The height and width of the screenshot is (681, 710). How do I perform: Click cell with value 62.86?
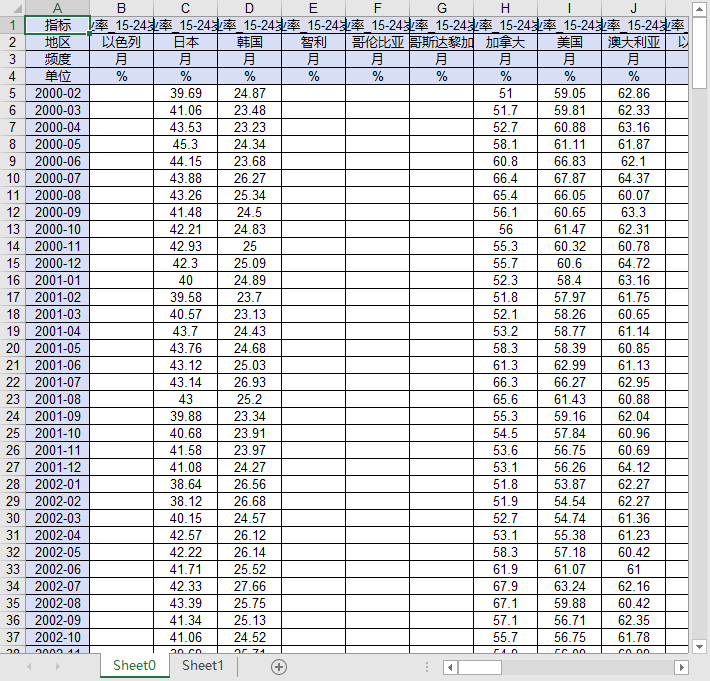click(x=633, y=93)
